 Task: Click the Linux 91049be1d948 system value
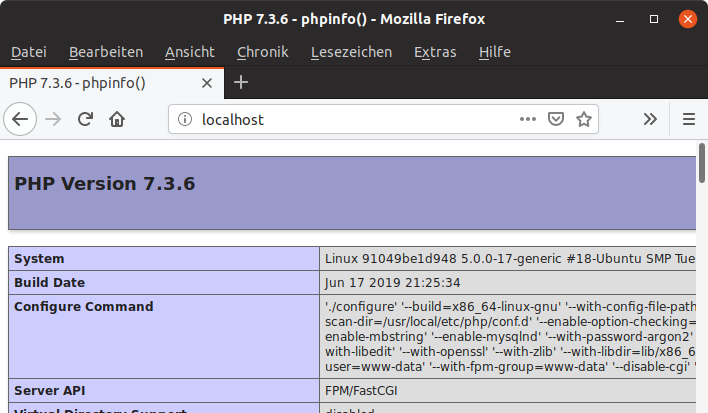point(510,259)
